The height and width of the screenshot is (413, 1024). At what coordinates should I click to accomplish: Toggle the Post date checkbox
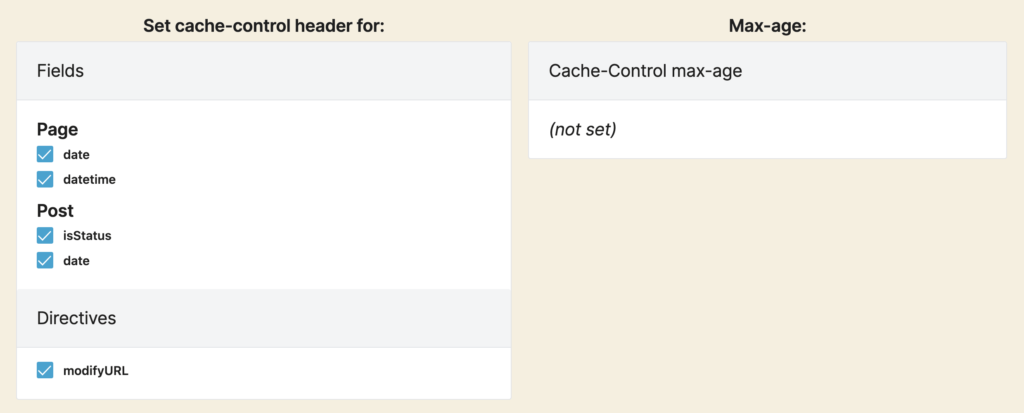[x=45, y=261]
